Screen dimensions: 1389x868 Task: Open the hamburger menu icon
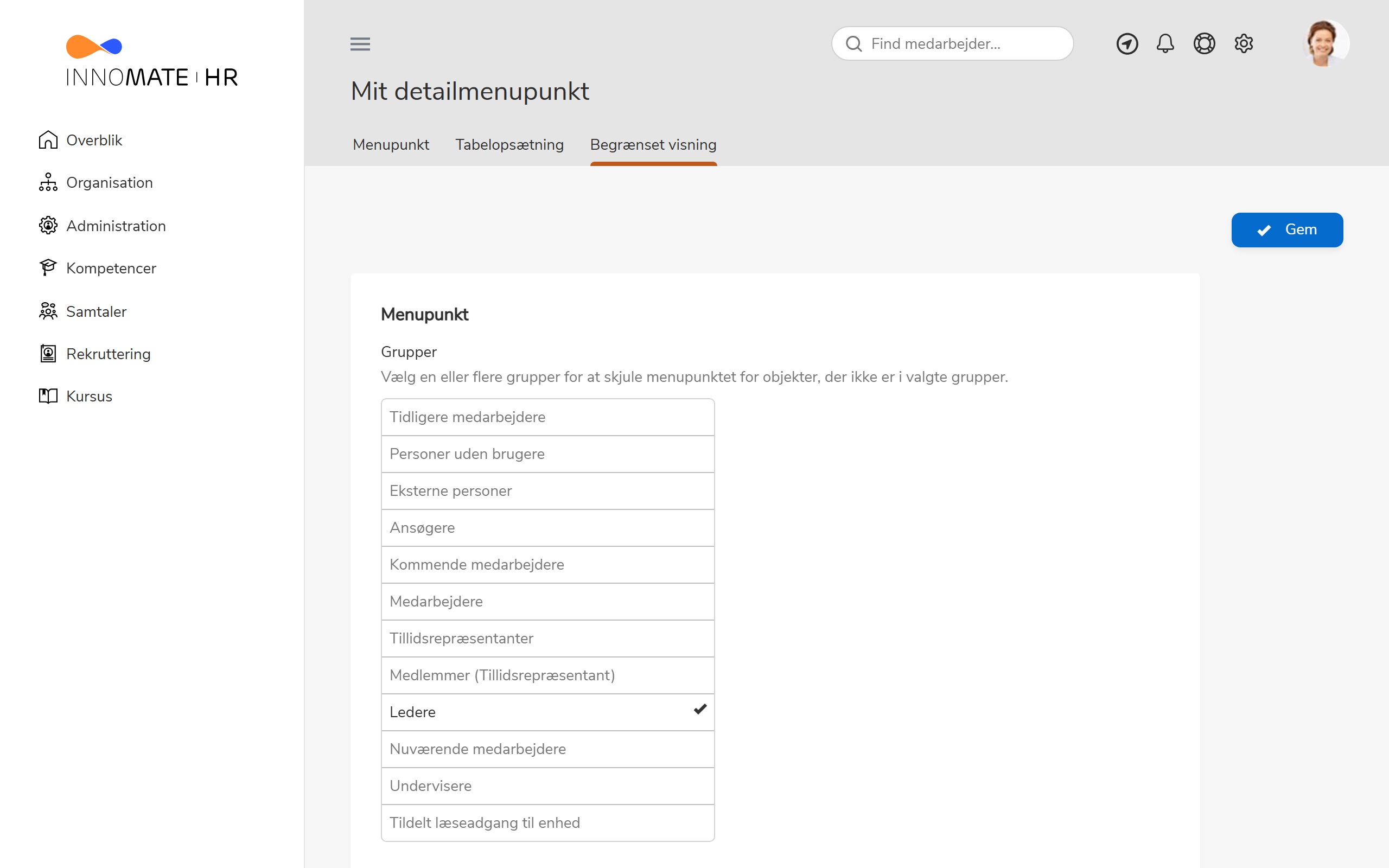point(360,43)
